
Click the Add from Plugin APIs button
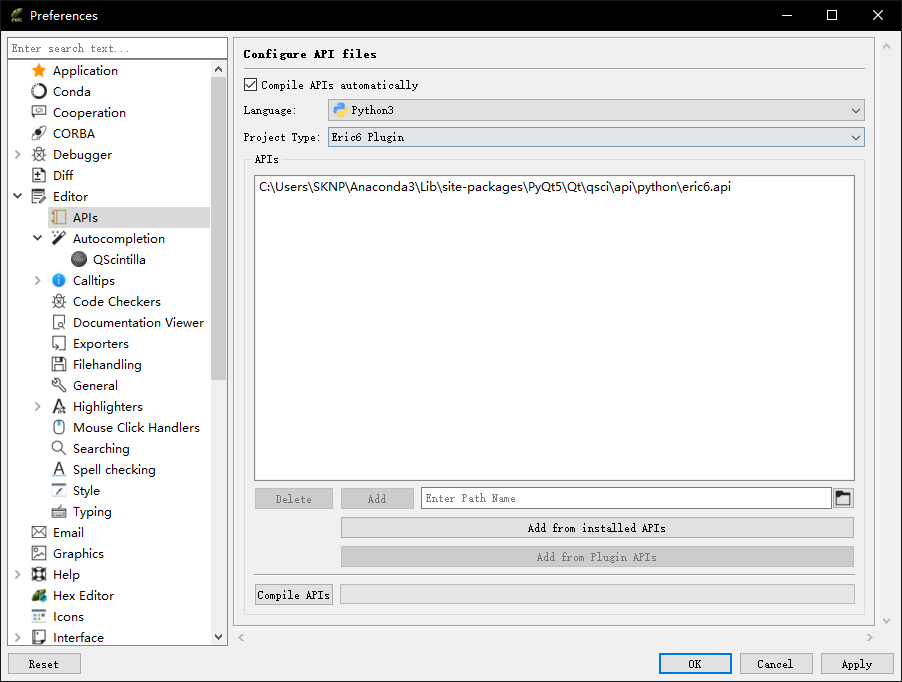[x=597, y=557]
